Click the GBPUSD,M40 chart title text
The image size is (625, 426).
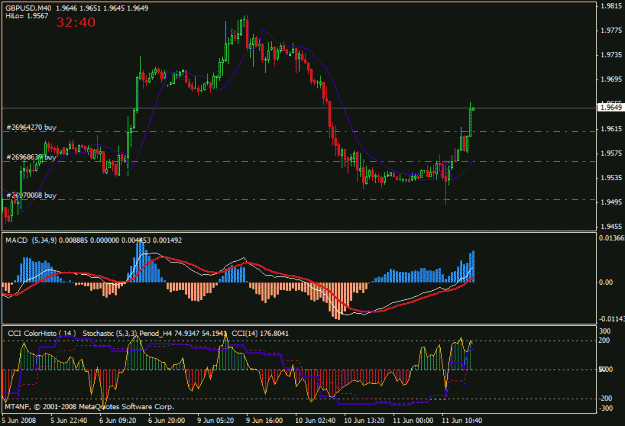click(28, 8)
